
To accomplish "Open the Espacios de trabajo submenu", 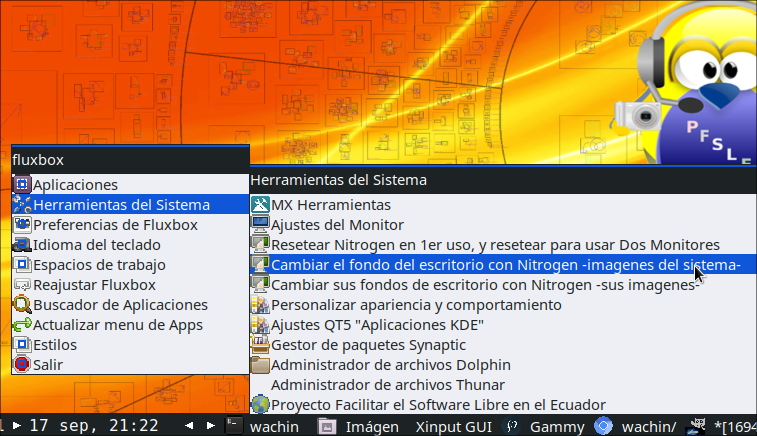I will coord(130,265).
